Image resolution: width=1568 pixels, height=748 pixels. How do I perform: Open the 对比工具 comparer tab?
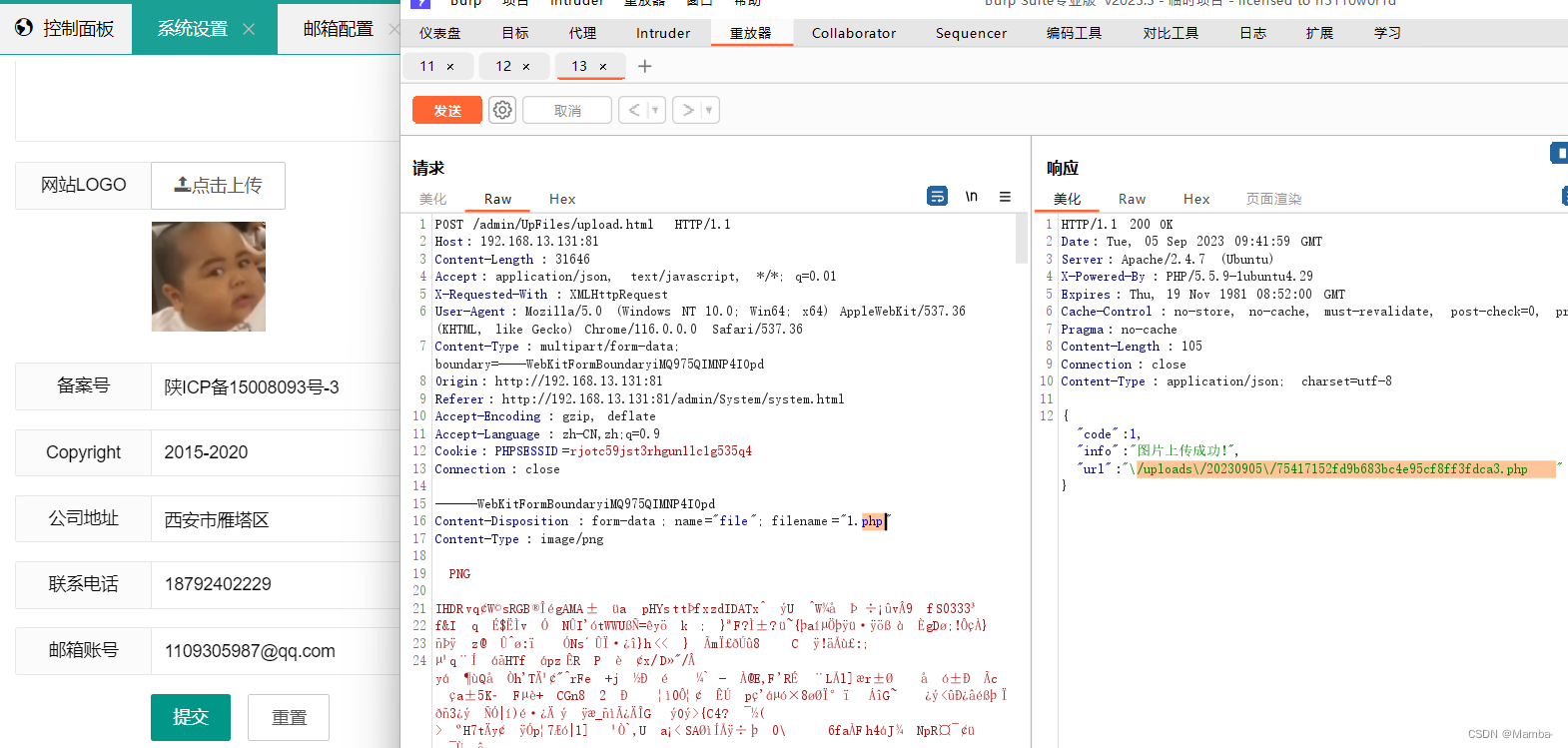click(x=1171, y=33)
